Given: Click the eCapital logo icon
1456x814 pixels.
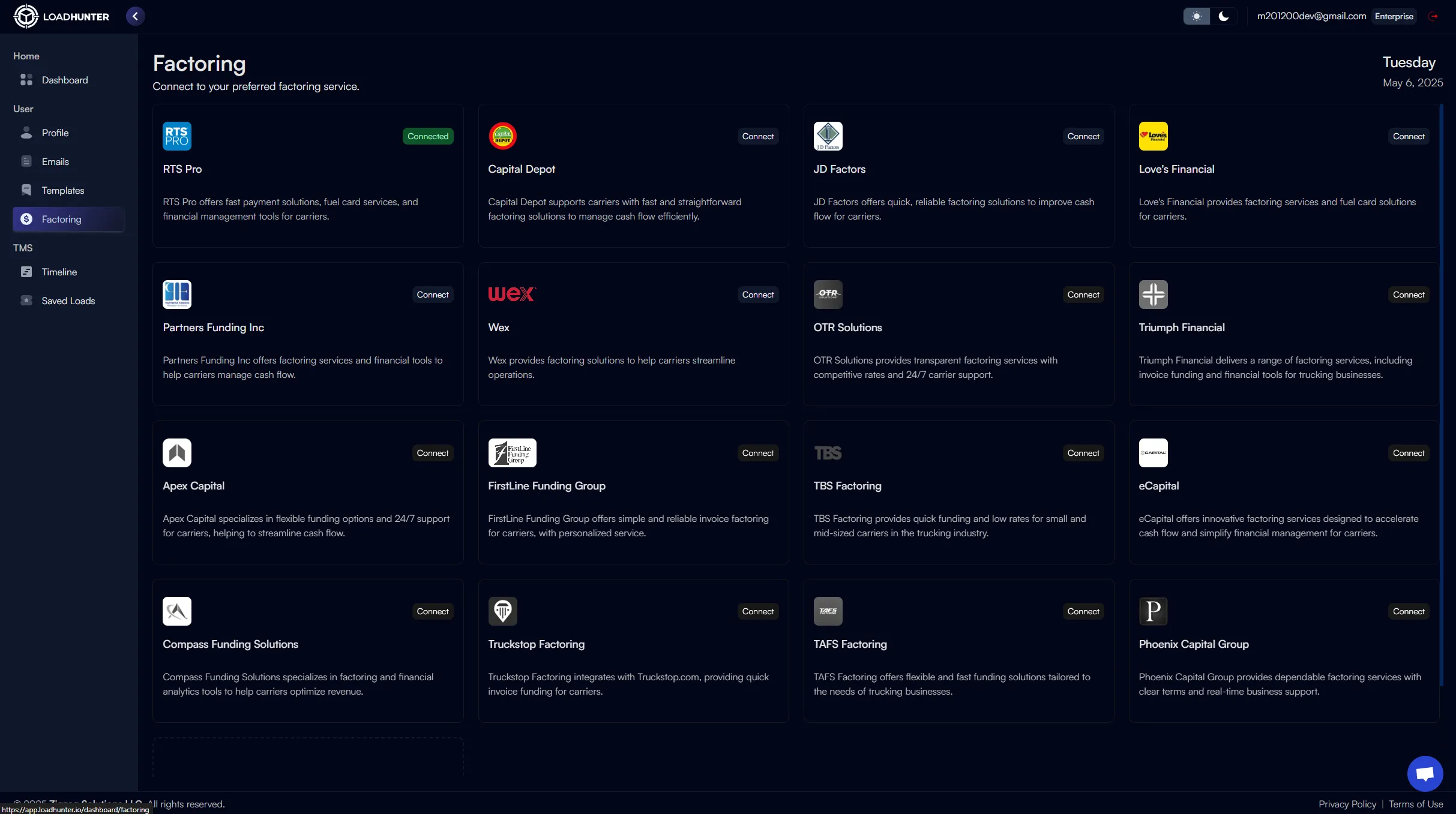Looking at the screenshot, I should [x=1153, y=453].
